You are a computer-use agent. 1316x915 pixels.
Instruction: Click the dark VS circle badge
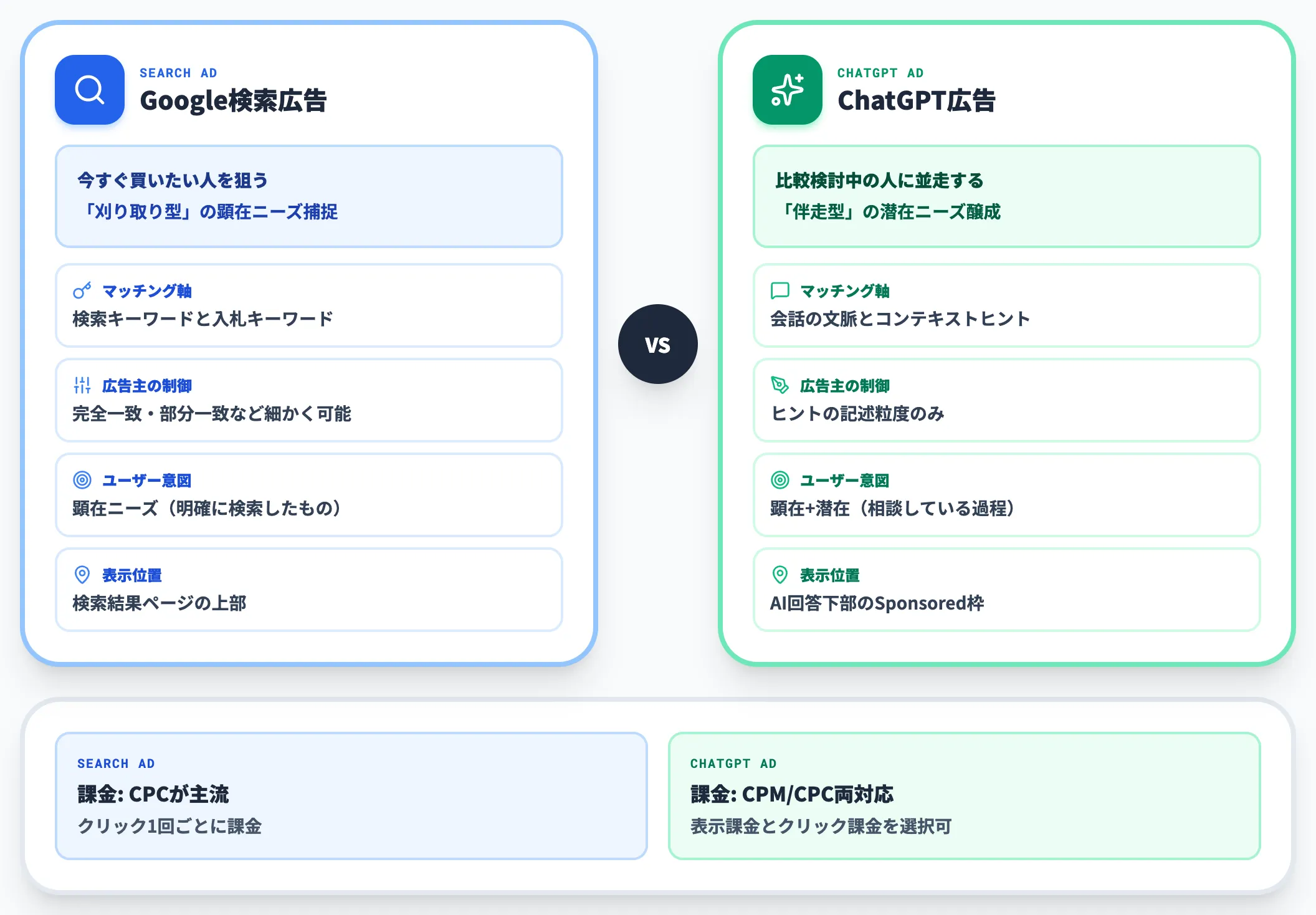click(x=658, y=344)
